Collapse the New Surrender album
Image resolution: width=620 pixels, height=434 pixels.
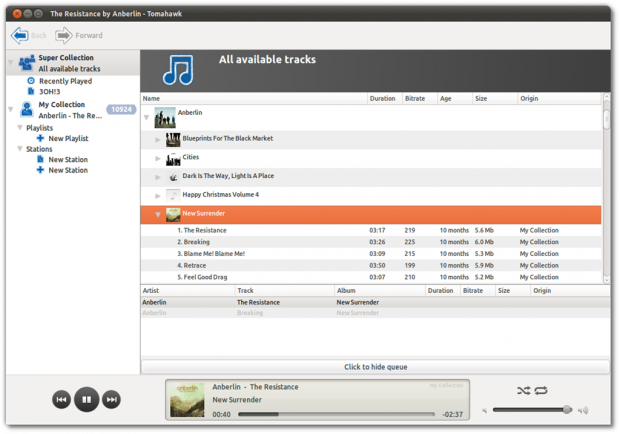coord(158,215)
